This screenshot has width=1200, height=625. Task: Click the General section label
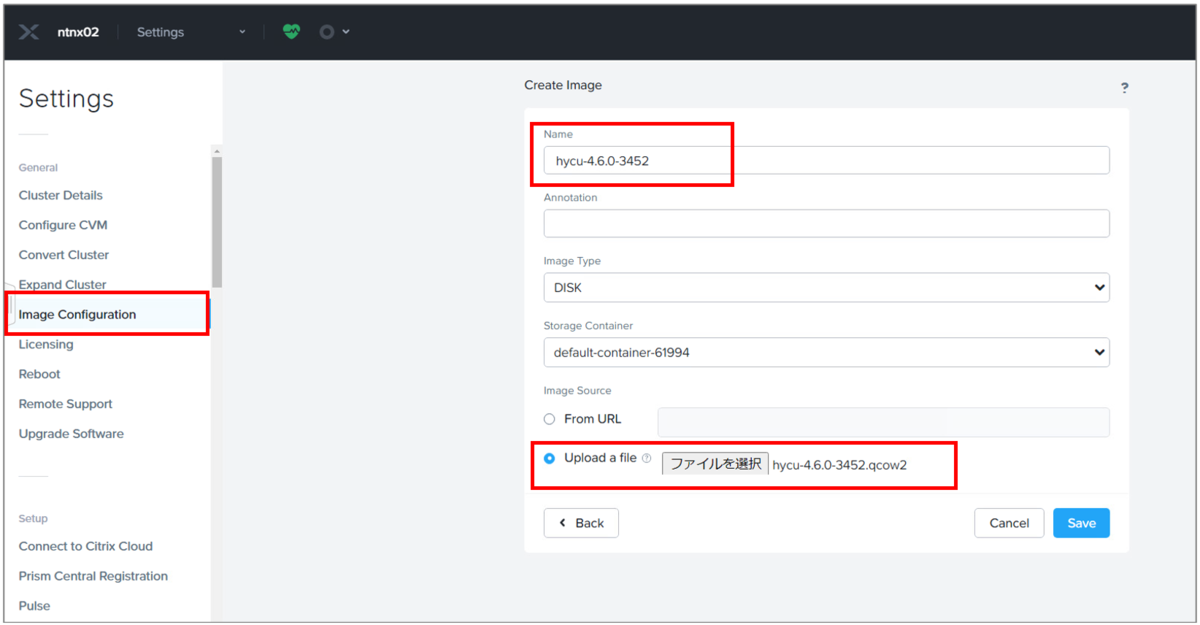pyautogui.click(x=38, y=168)
